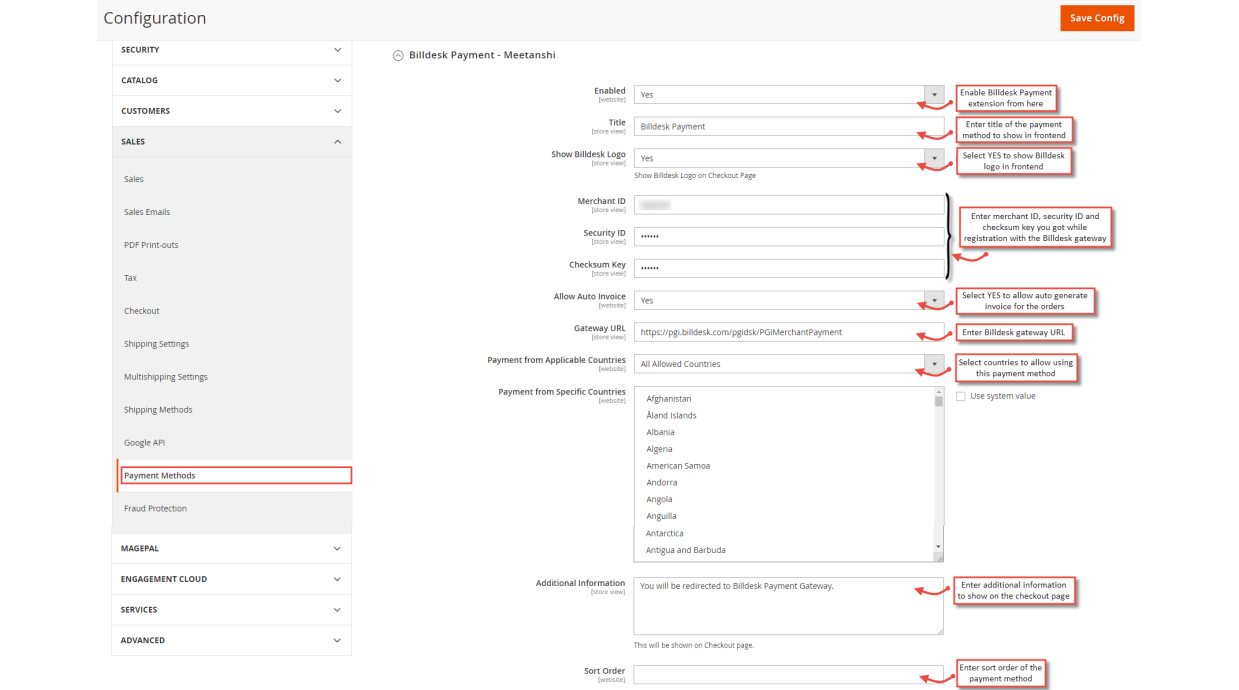Select Antarctica in country list
Viewport: 1239px width, 690px height.
tap(665, 534)
